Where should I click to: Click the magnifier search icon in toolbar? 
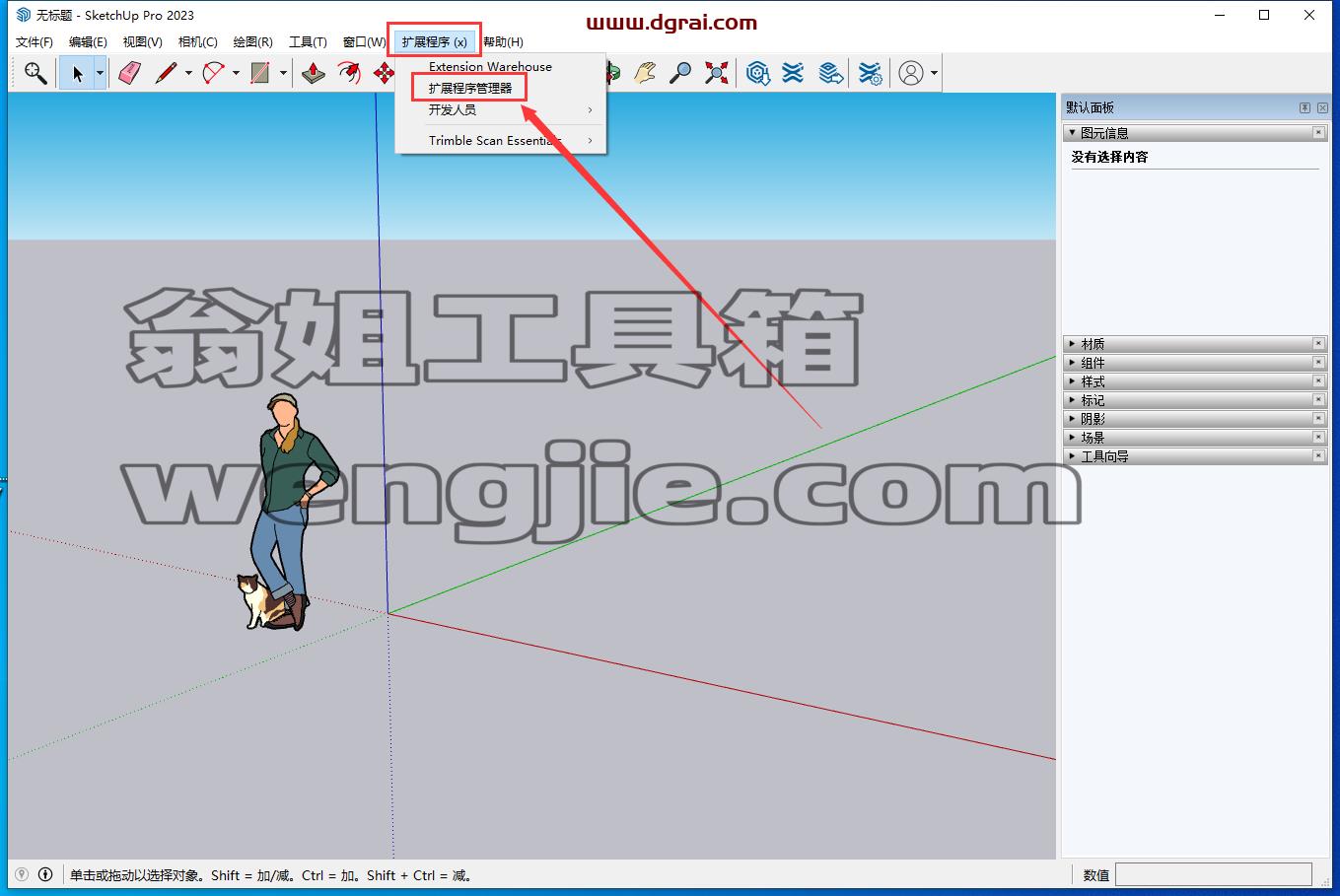(x=35, y=73)
